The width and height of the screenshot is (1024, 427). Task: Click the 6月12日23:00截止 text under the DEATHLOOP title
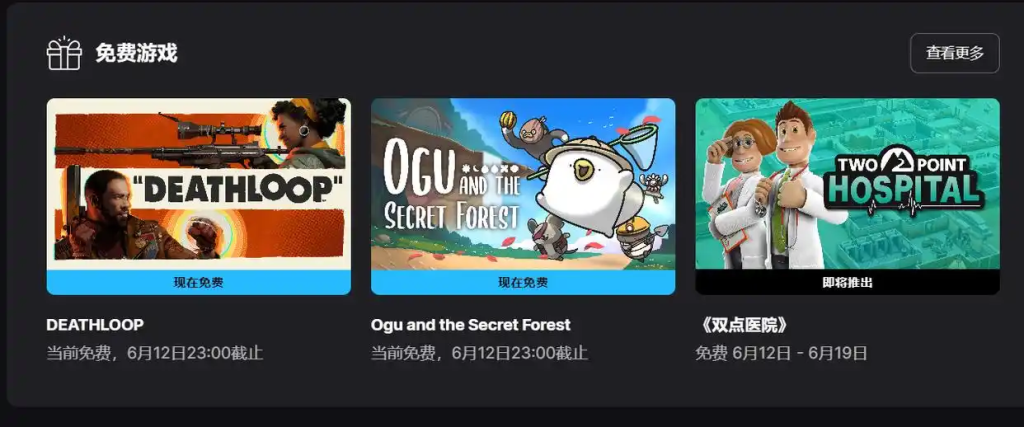point(195,353)
